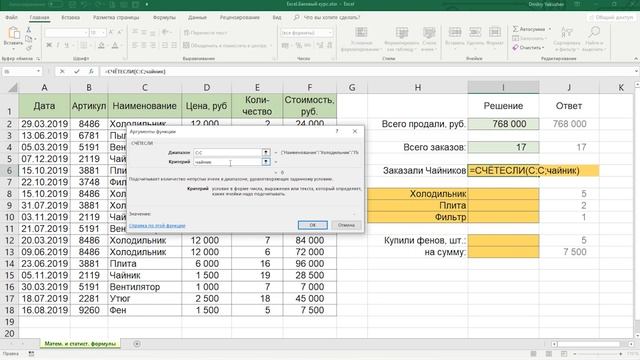This screenshot has width=640, height=360.
Task: Click OK in function arguments dialog
Action: pyautogui.click(x=313, y=225)
